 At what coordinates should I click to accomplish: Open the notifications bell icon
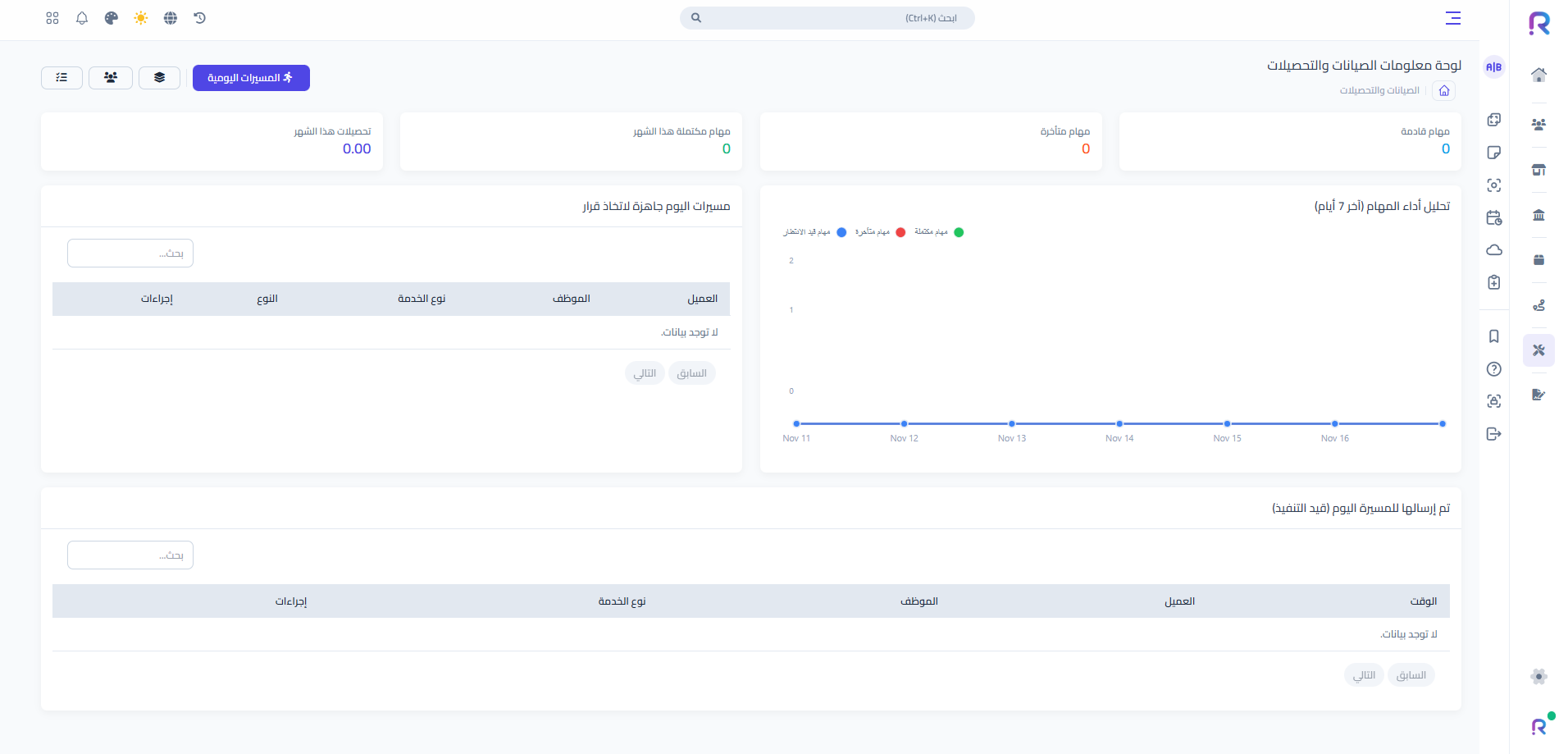(x=81, y=18)
